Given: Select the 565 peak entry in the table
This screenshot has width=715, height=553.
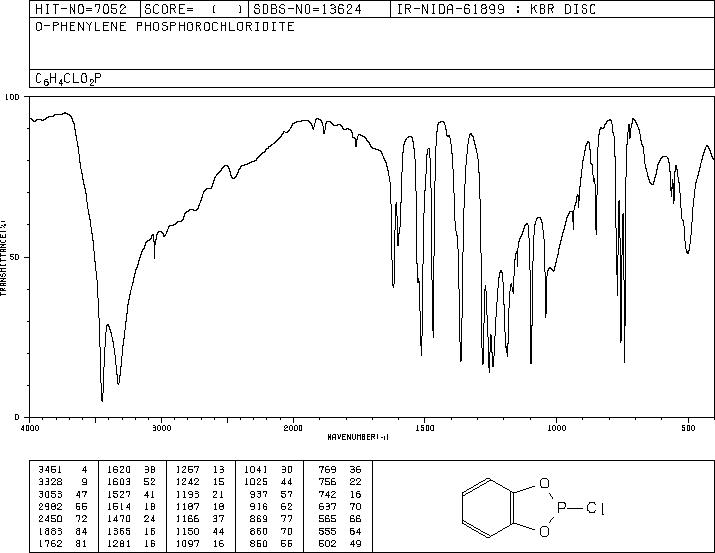Looking at the screenshot, I should point(340,519).
